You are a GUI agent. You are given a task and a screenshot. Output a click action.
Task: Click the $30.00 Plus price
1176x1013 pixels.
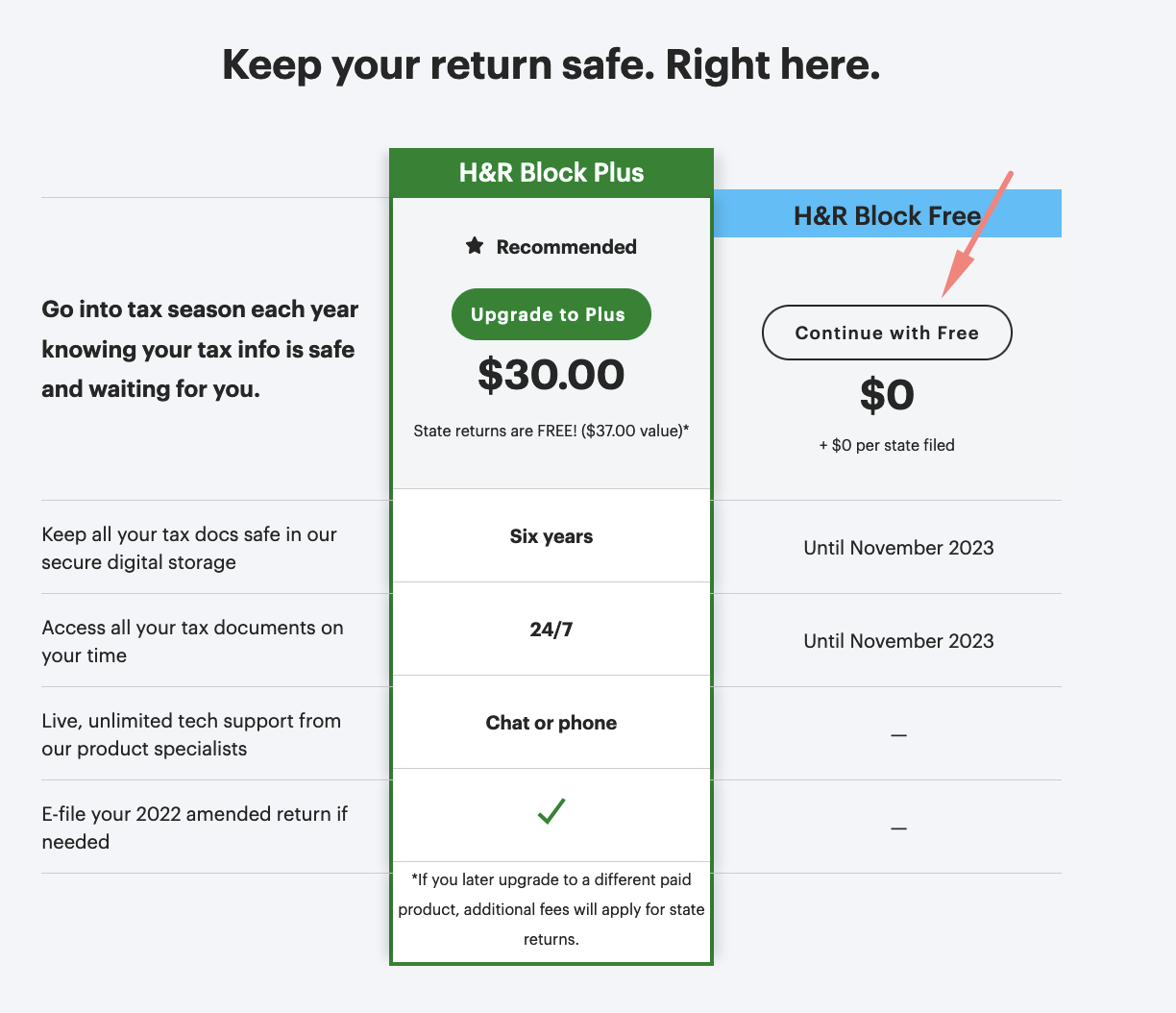pos(551,375)
